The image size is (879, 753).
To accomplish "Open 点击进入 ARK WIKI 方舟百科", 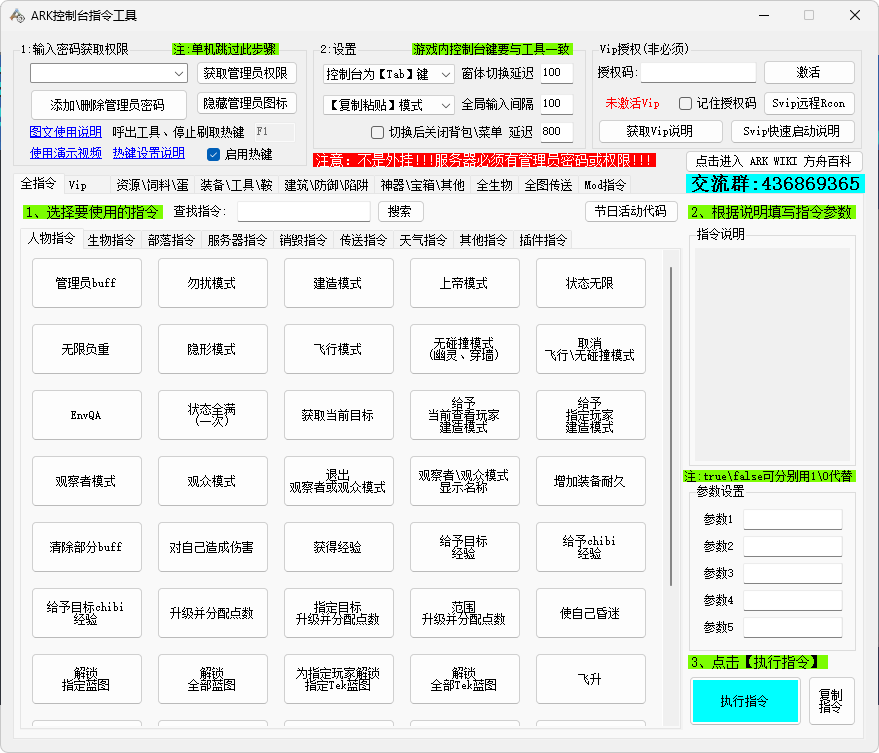I will (x=774, y=161).
